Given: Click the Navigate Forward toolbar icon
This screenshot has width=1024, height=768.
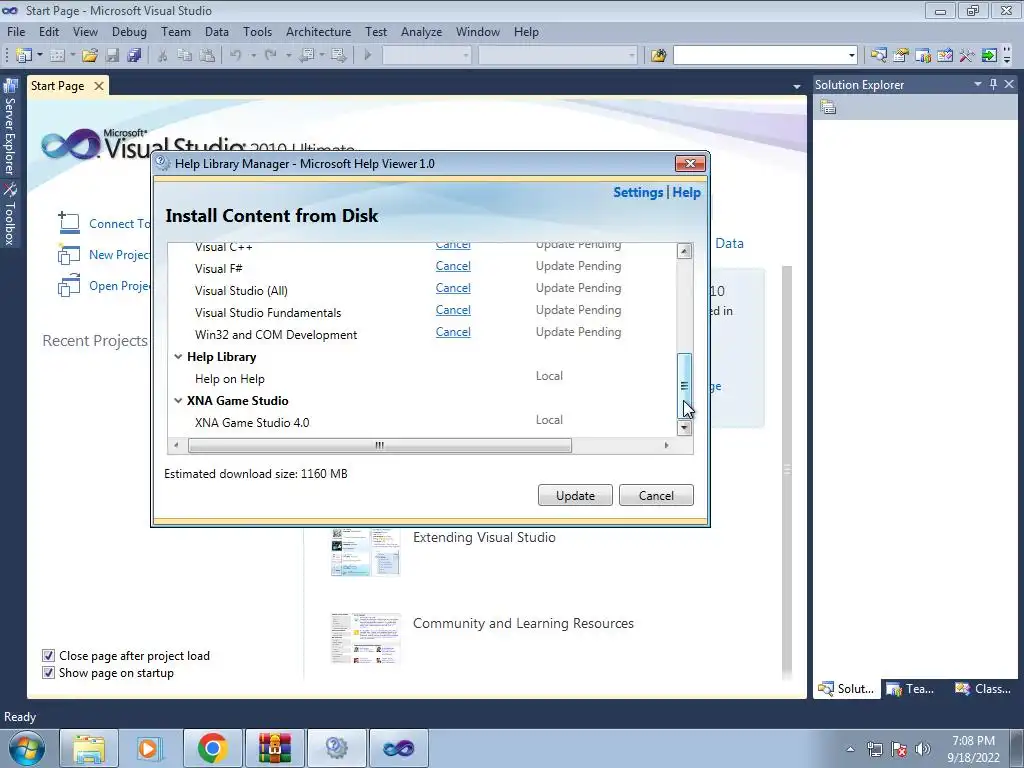Looking at the screenshot, I should coord(338,56).
